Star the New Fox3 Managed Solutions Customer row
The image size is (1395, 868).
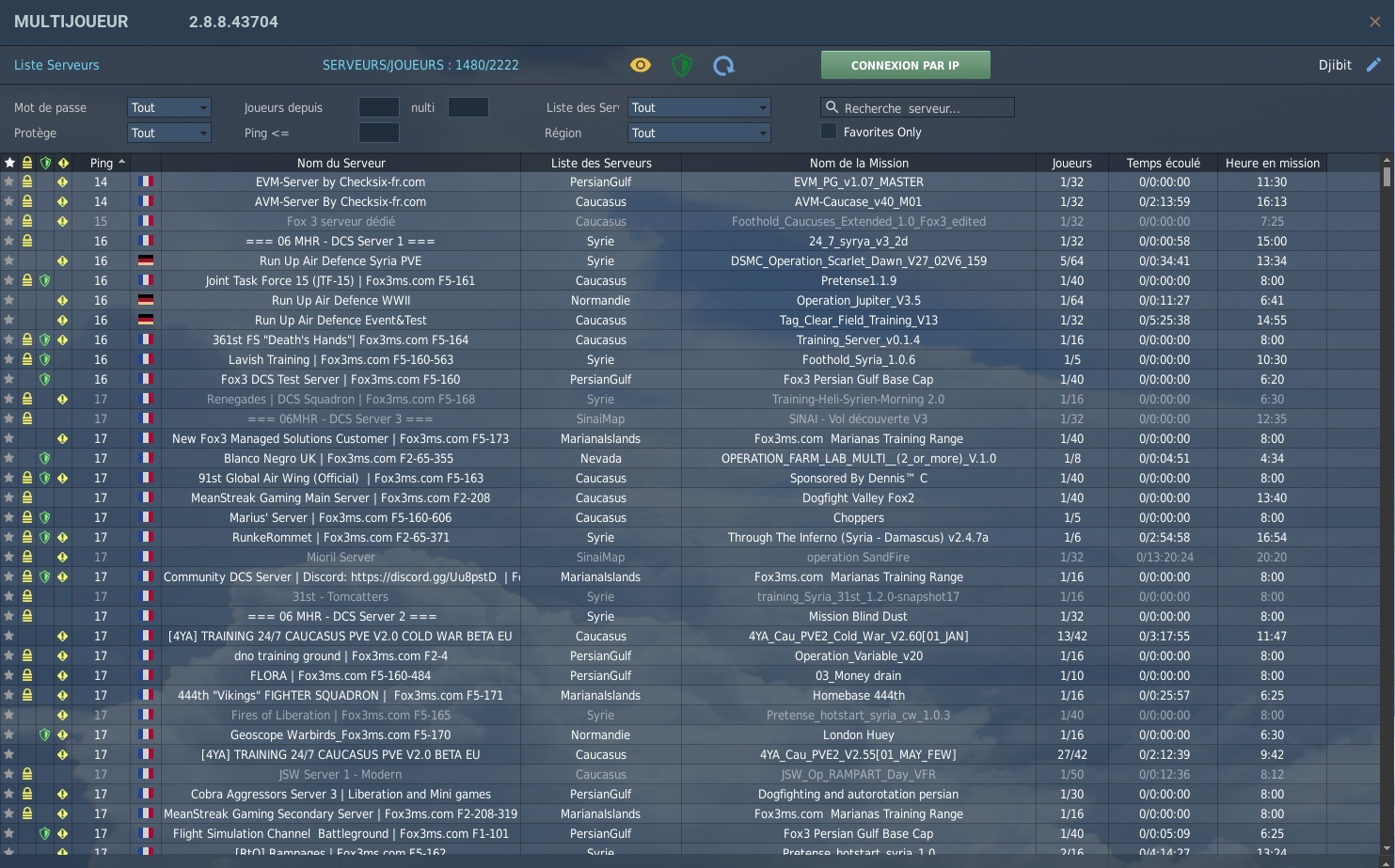[x=9, y=438]
